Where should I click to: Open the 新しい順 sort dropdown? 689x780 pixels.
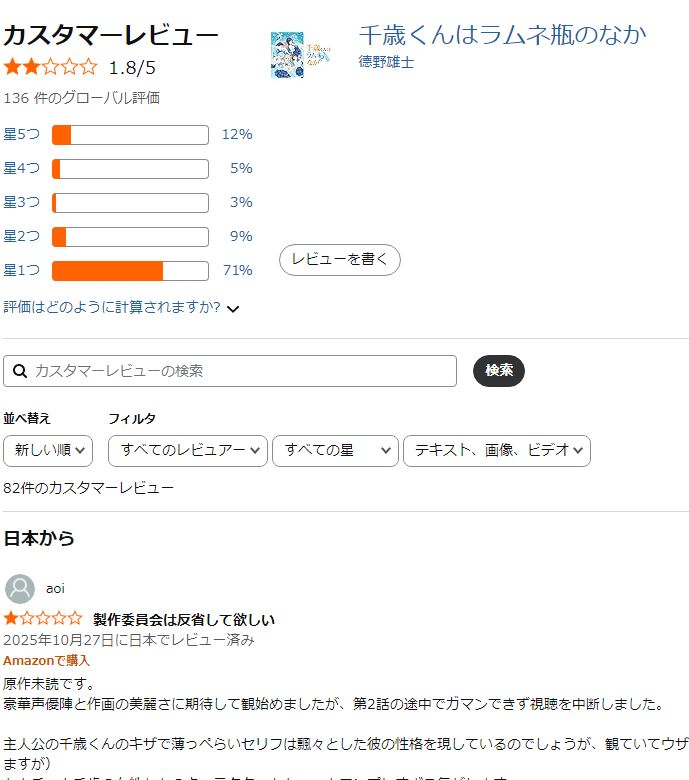(x=48, y=451)
